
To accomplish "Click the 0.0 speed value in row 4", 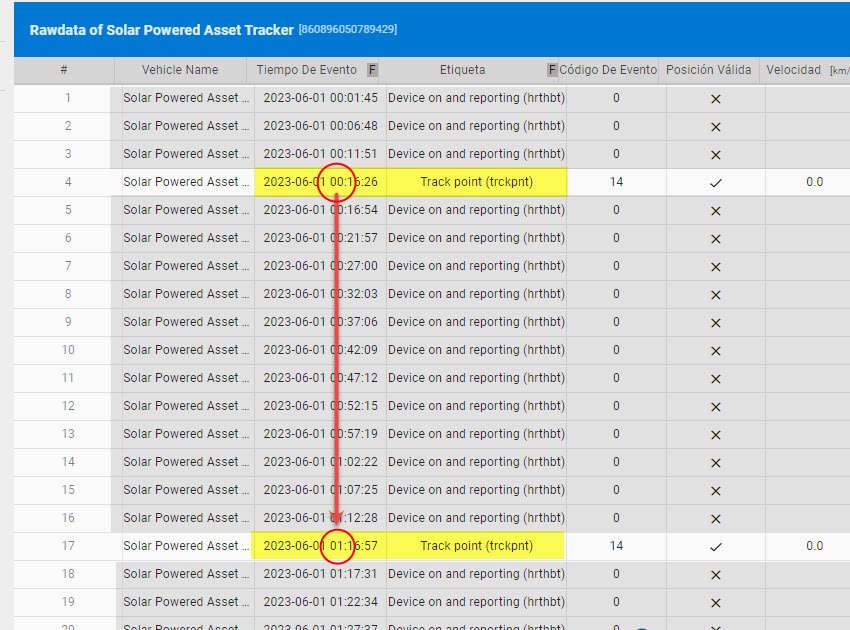I will point(814,182).
